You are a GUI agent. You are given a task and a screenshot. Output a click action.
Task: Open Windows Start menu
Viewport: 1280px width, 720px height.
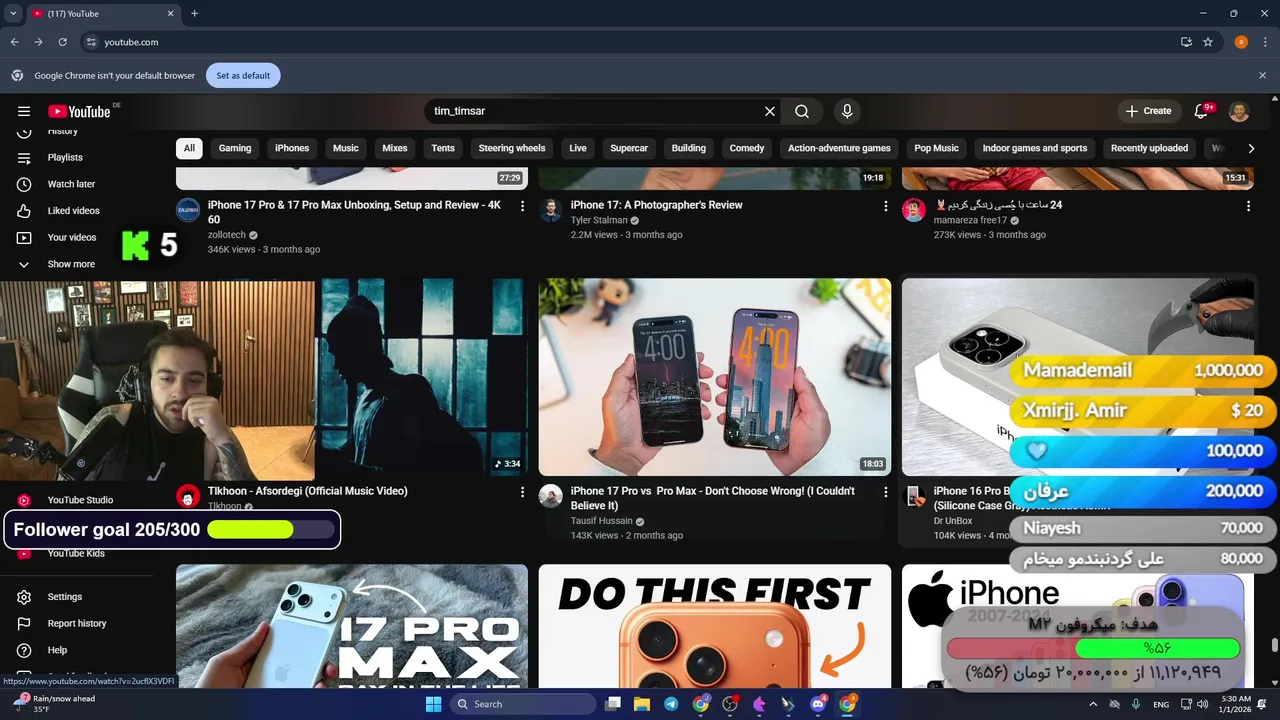click(x=433, y=704)
